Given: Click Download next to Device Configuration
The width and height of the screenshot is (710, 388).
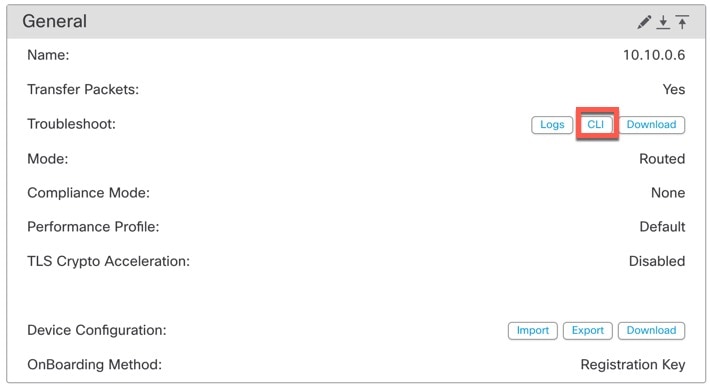Looking at the screenshot, I should [x=651, y=331].
